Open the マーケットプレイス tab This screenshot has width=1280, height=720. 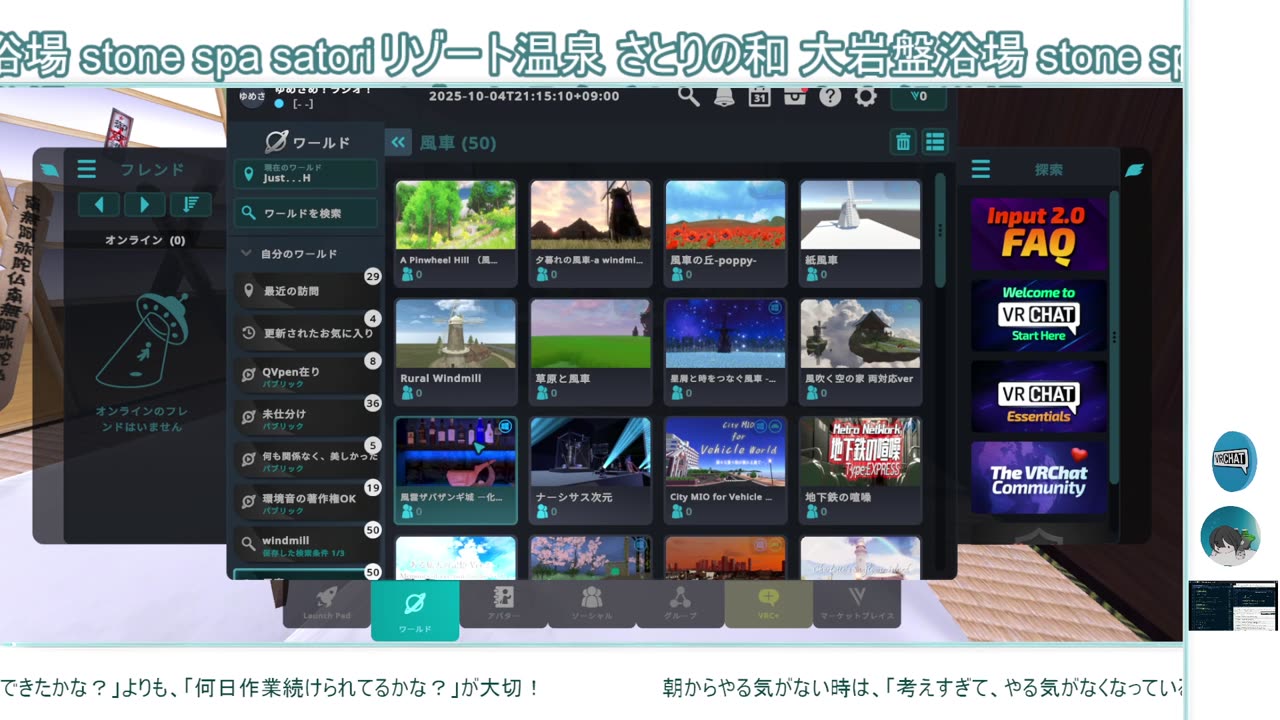tap(857, 604)
